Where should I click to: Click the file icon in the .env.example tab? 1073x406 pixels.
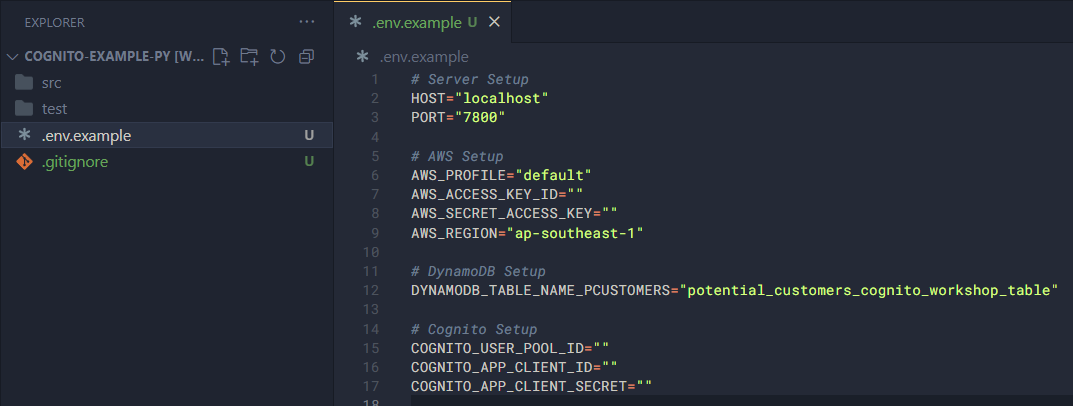355,21
